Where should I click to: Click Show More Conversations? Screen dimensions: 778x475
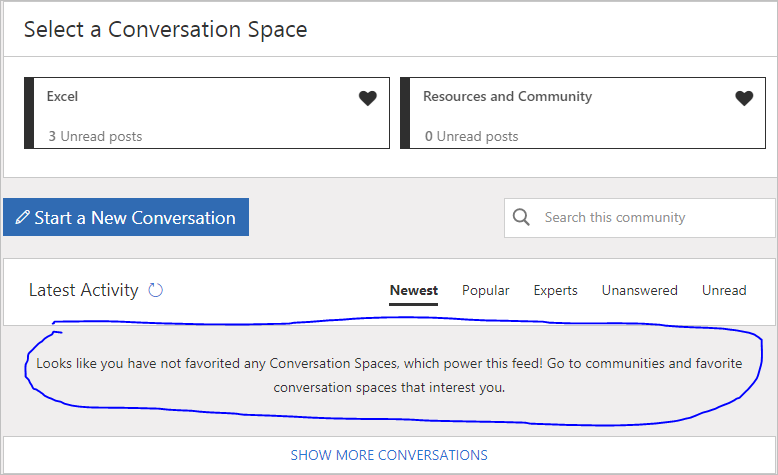pos(389,455)
